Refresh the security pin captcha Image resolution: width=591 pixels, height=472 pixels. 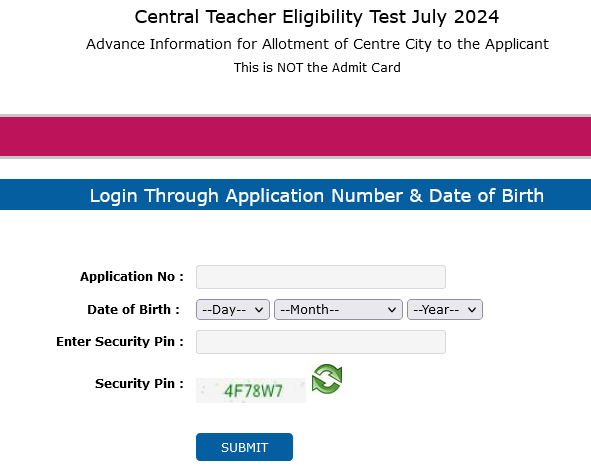(327, 379)
